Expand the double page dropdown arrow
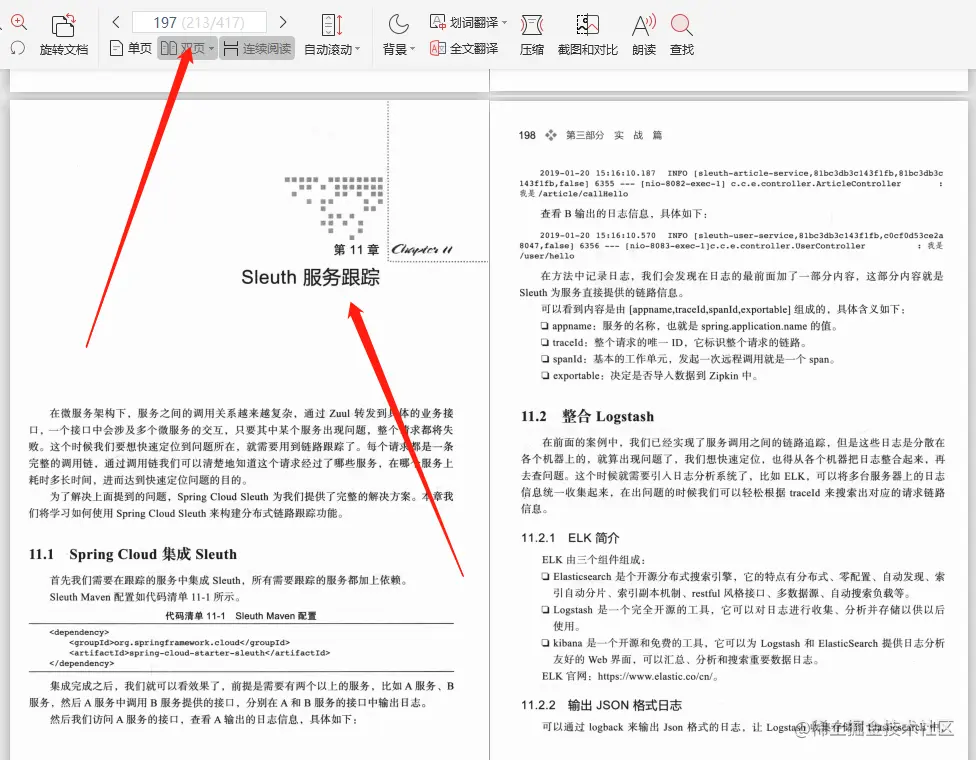This screenshot has width=976, height=760. coord(212,49)
